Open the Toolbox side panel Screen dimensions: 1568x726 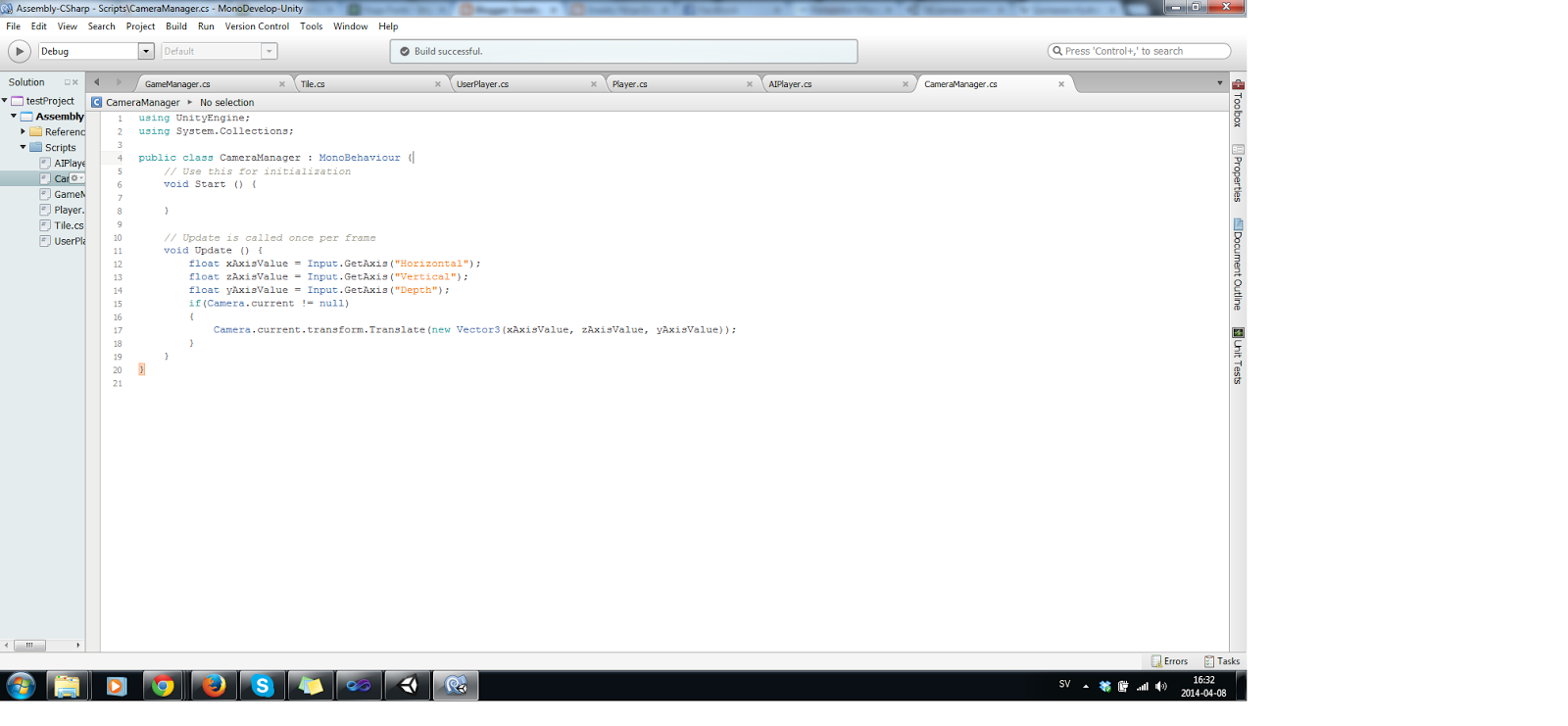[1238, 104]
